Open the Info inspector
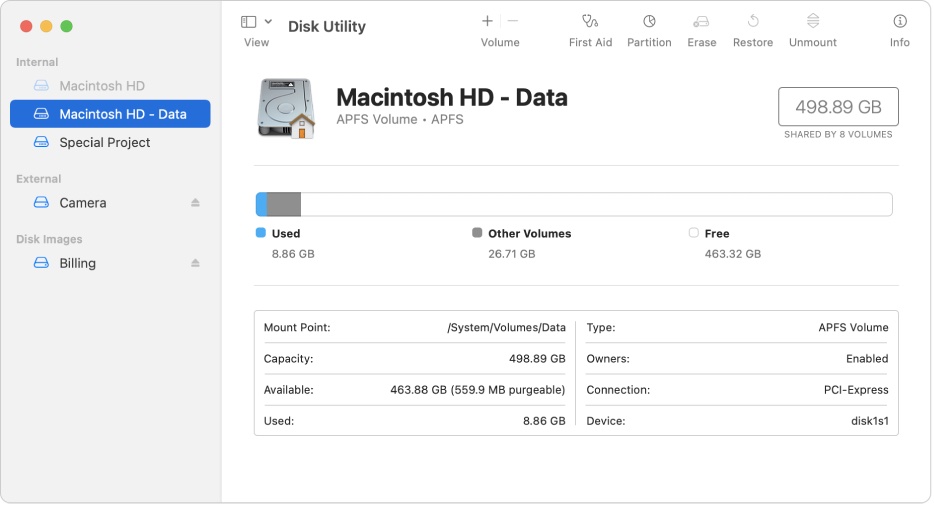 click(899, 21)
